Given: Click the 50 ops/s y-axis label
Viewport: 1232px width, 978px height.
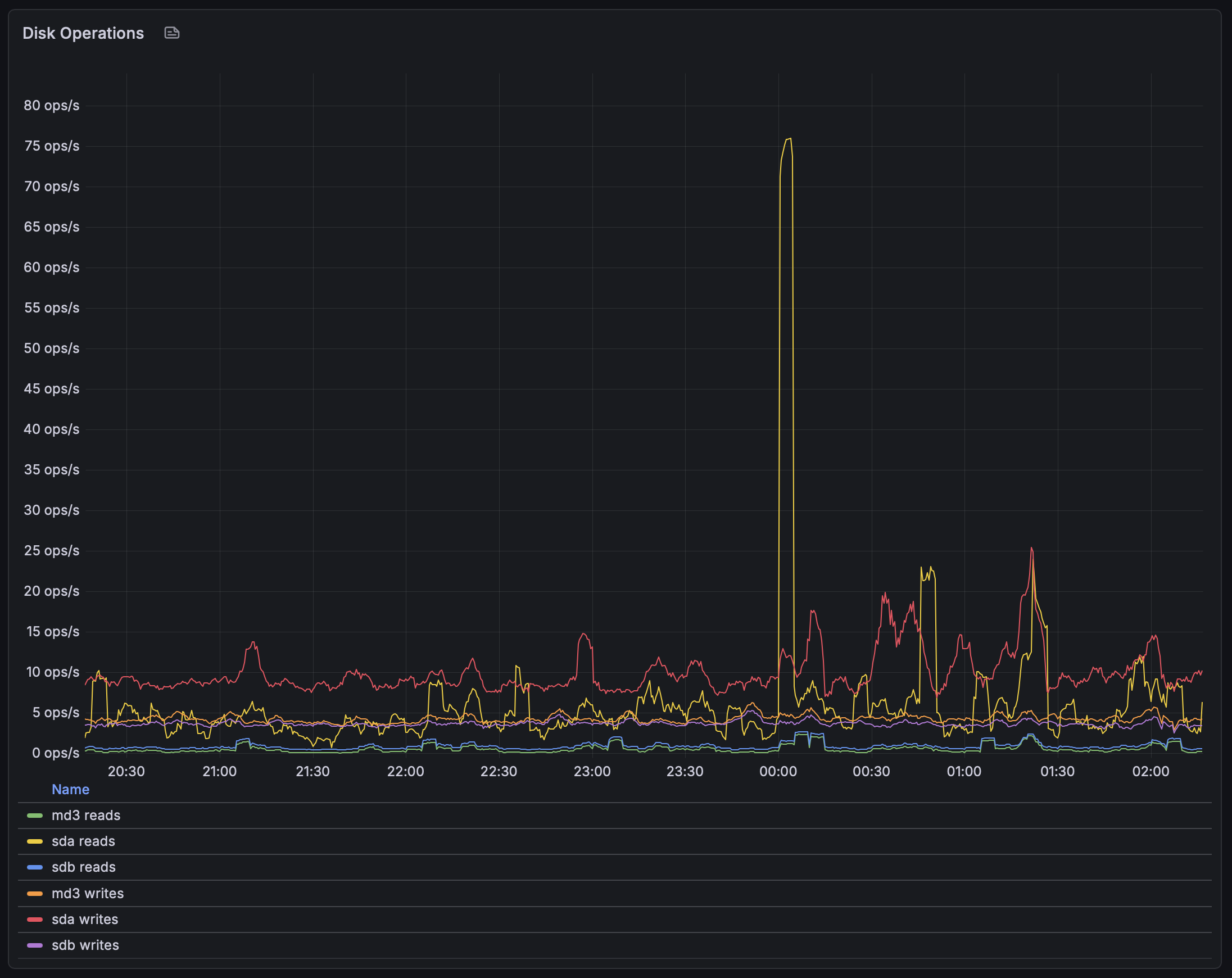Looking at the screenshot, I should pos(52,348).
